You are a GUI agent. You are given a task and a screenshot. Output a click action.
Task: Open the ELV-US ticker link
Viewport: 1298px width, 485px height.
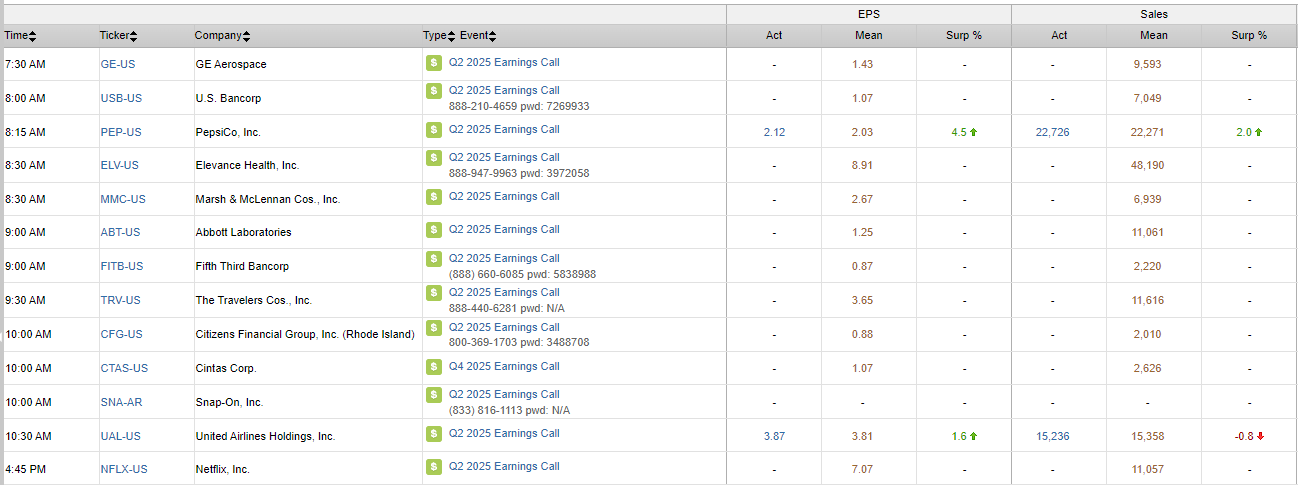coord(121,166)
